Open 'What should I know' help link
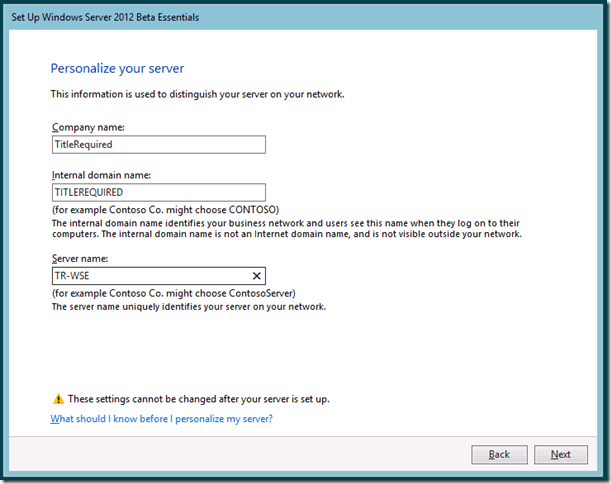611x484 pixels. (161, 419)
